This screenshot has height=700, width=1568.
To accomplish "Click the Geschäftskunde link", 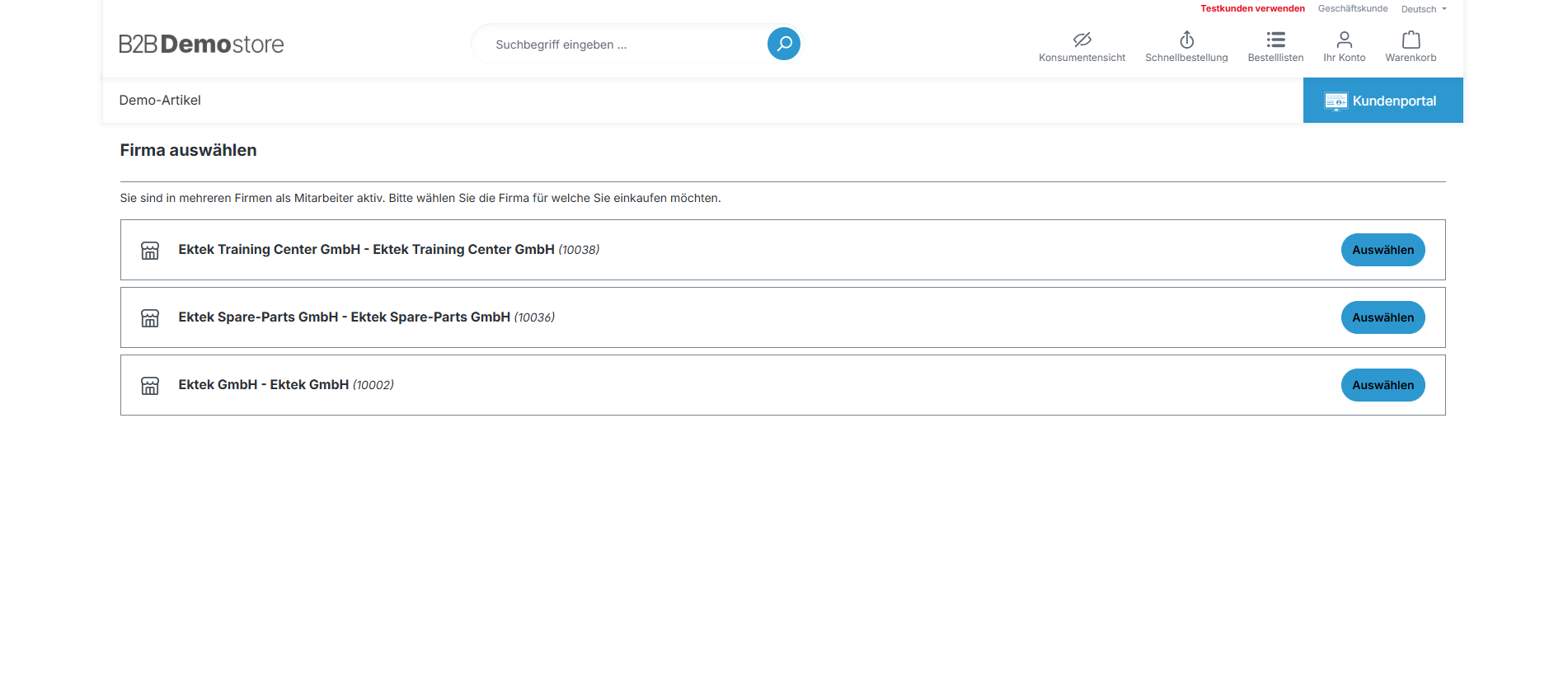I will pos(1353,8).
